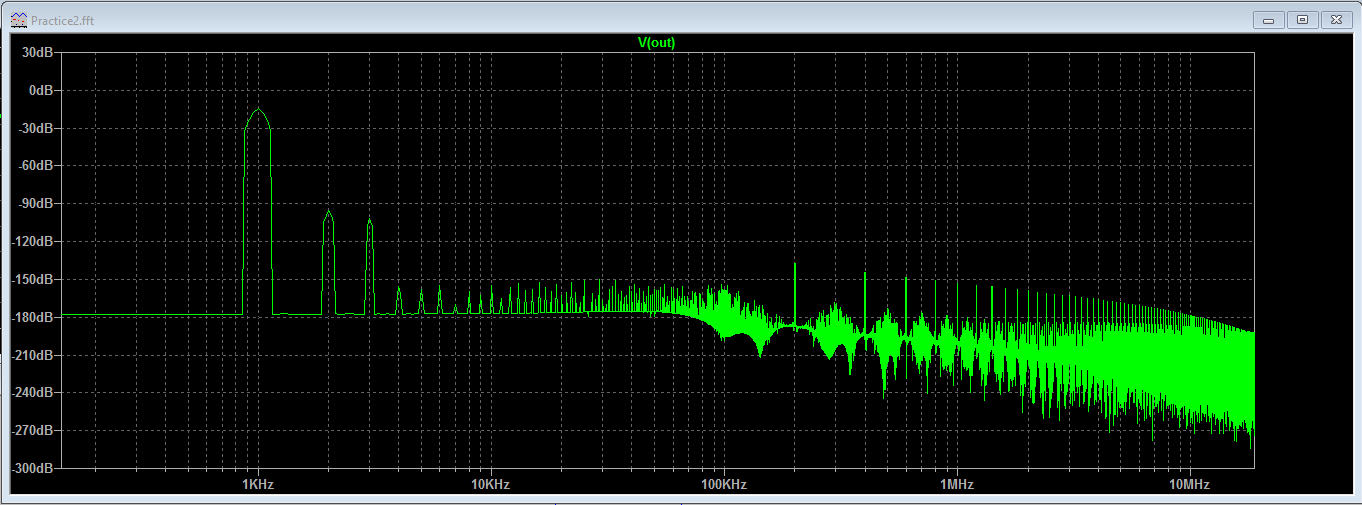Screen dimensions: 1362x505
Task: Click the -90dB axis label
Action: (x=34, y=204)
